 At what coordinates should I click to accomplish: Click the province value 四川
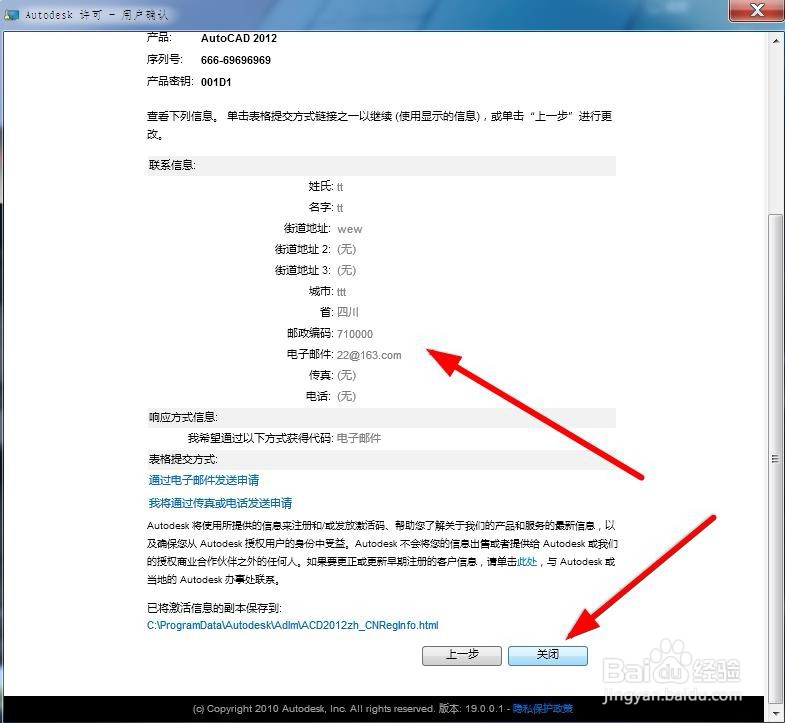[348, 312]
